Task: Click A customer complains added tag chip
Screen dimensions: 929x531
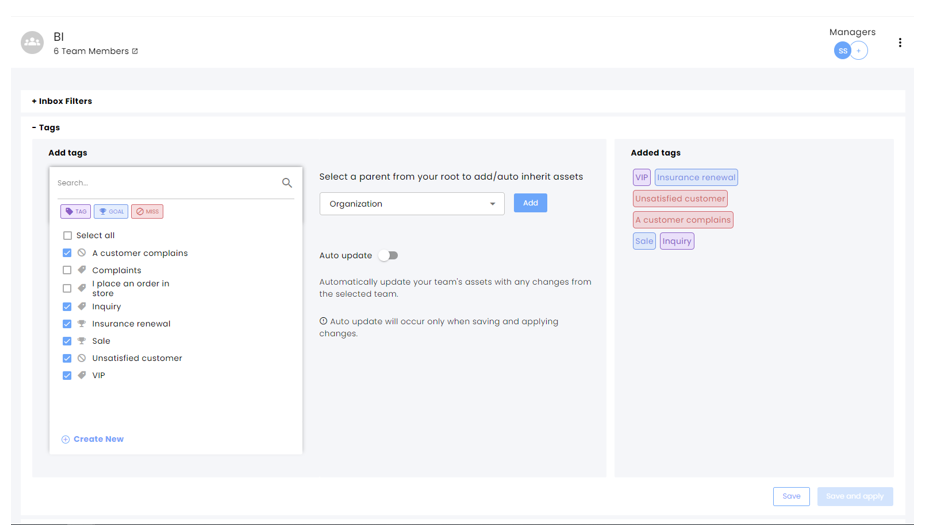Action: coord(683,220)
